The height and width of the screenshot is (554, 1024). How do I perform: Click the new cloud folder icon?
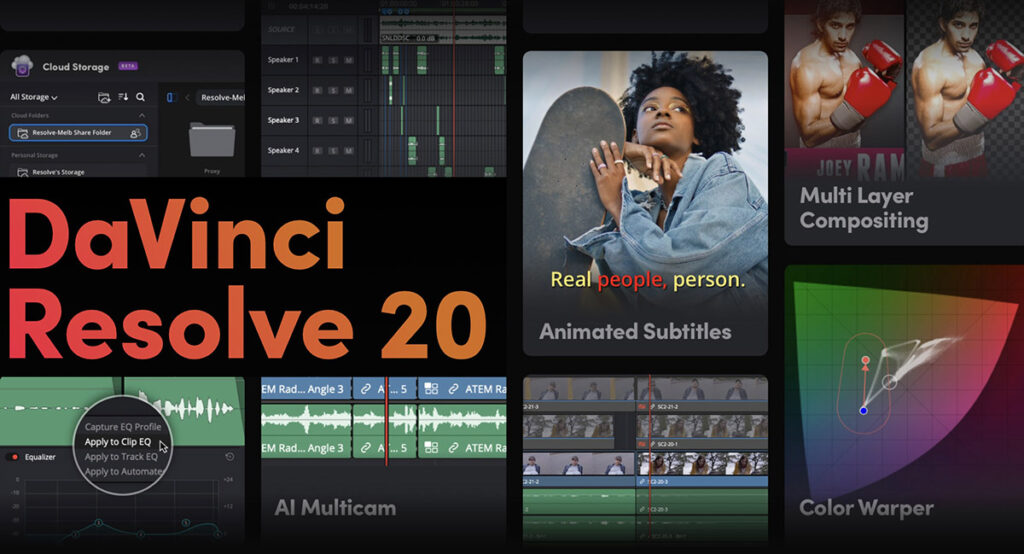(104, 97)
